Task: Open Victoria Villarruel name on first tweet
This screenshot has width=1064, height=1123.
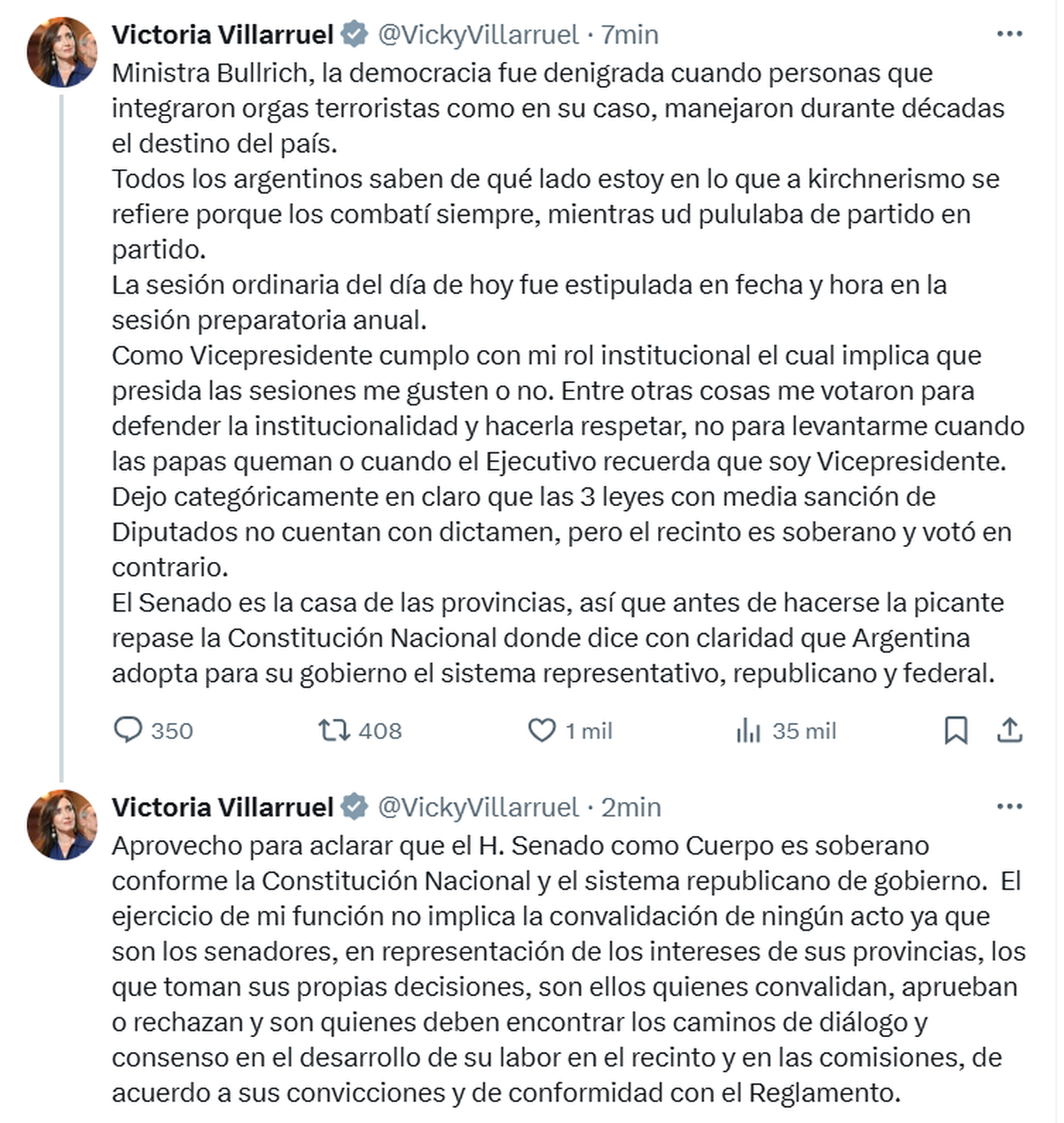Action: click(x=222, y=35)
